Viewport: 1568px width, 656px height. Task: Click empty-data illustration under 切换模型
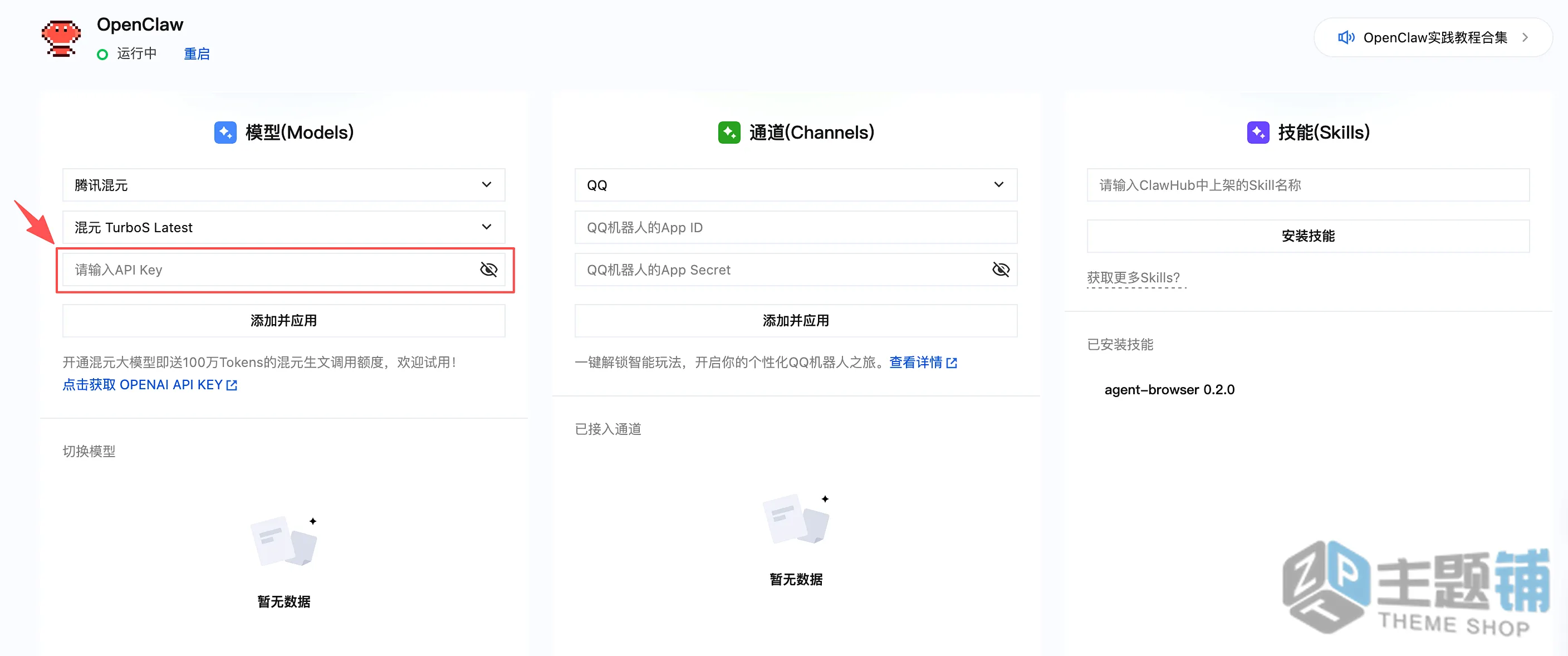(283, 541)
